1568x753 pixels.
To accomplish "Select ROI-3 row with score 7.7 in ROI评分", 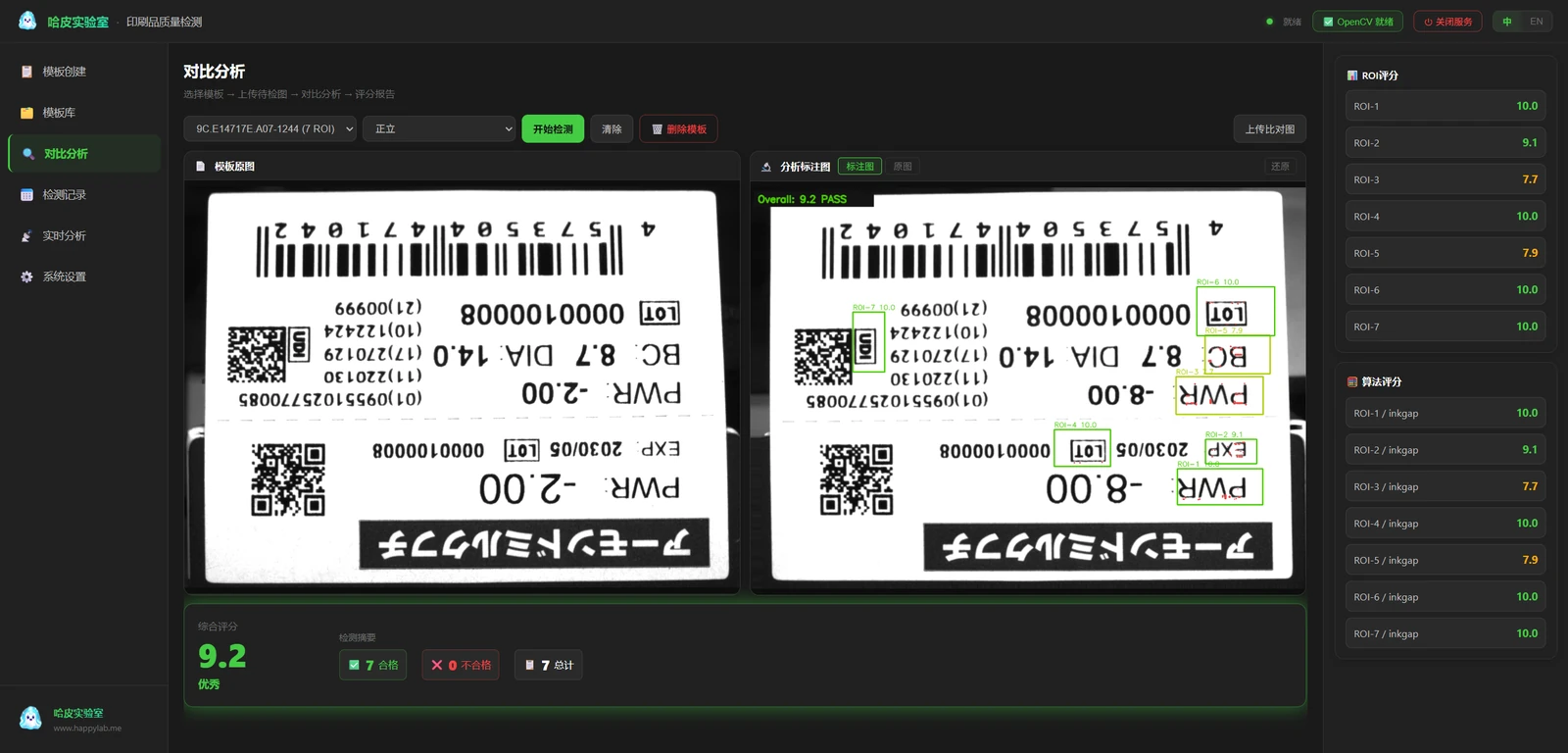I will (x=1445, y=179).
